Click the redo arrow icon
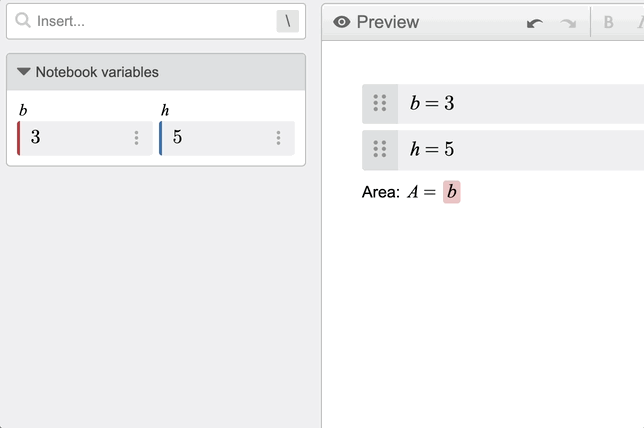644x428 pixels. 568,23
